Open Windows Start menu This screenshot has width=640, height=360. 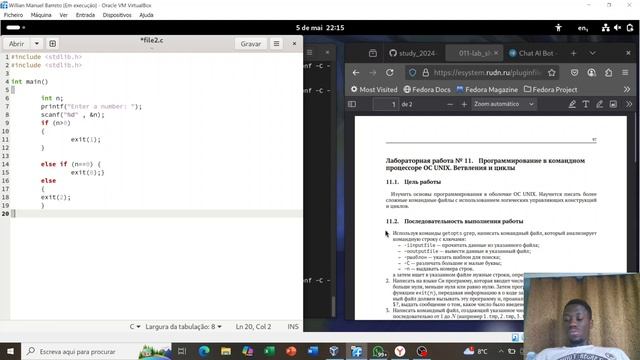tap(11, 351)
